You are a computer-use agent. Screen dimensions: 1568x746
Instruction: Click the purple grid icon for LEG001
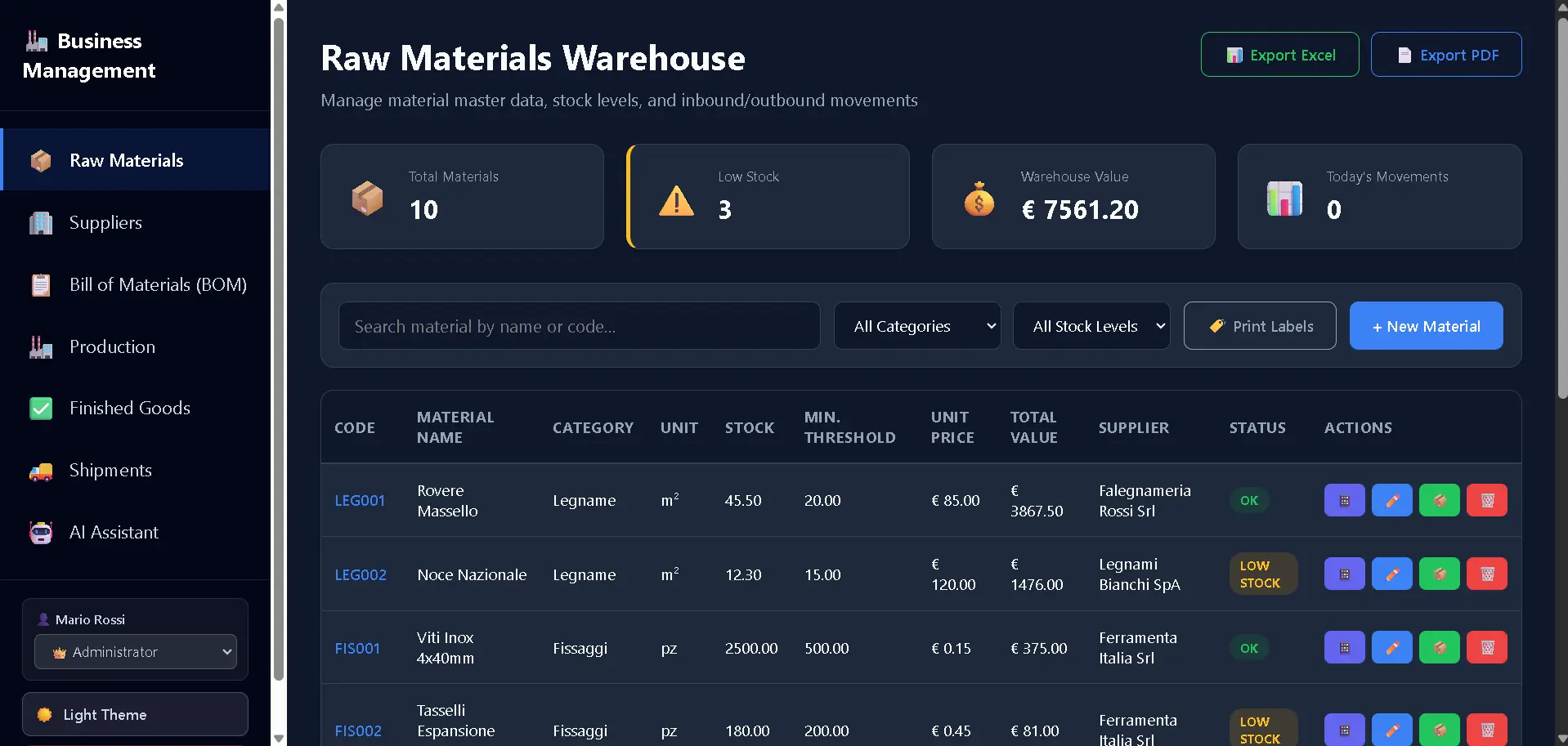coord(1344,500)
